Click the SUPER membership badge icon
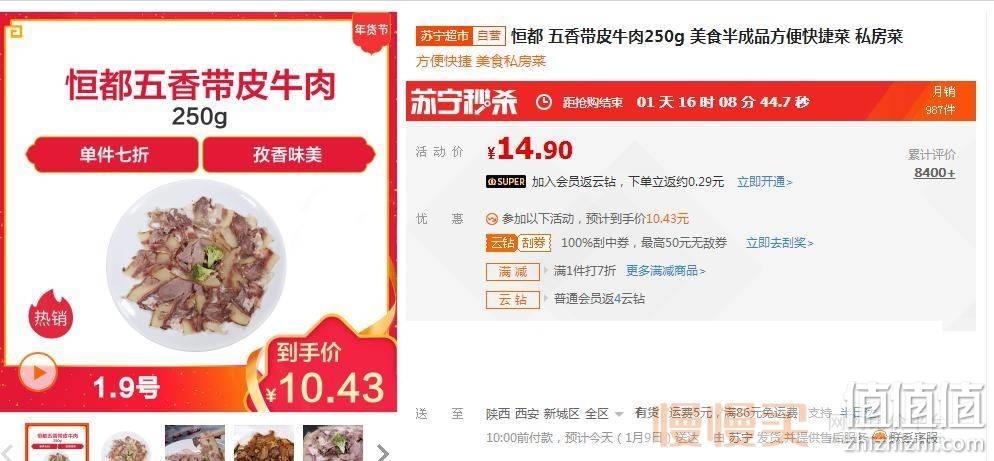This screenshot has height=461, width=994. 506,182
